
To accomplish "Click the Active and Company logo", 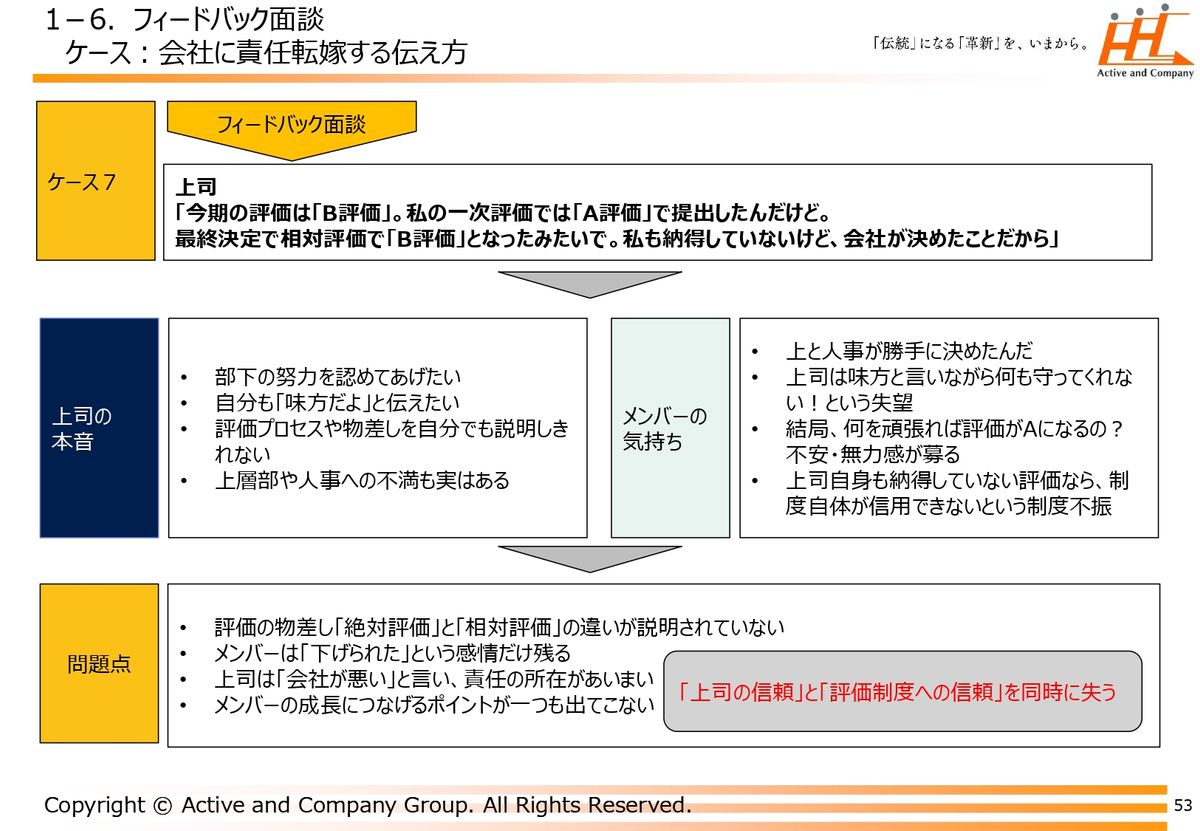I will 1145,42.
